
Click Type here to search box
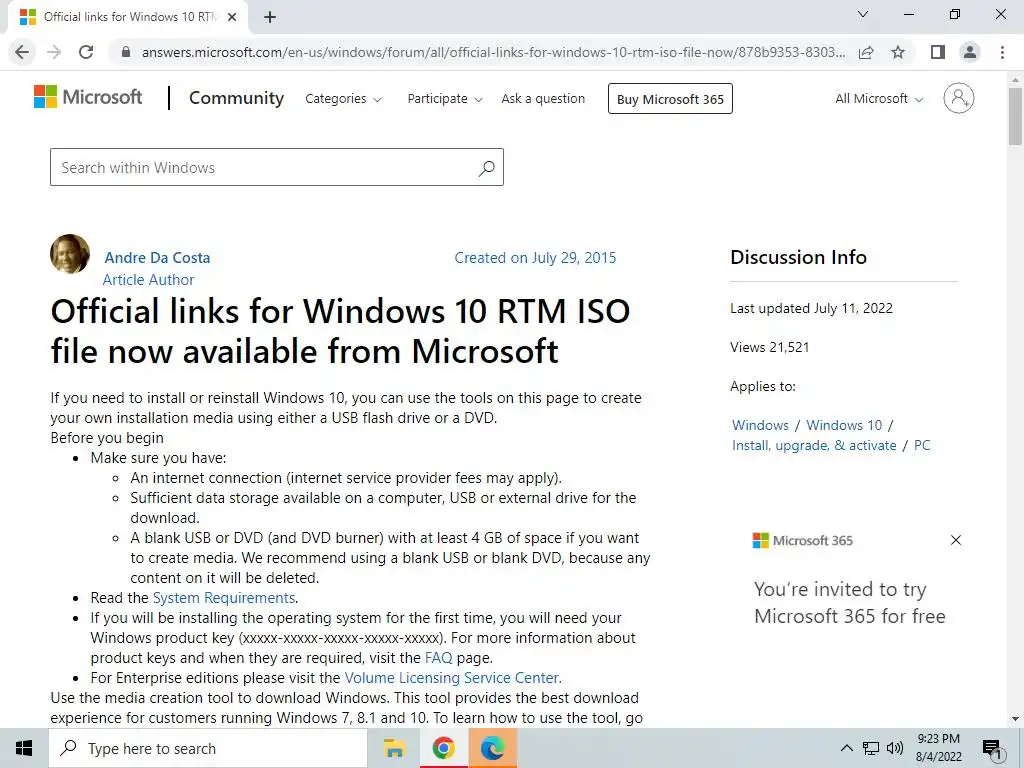pyautogui.click(x=208, y=748)
